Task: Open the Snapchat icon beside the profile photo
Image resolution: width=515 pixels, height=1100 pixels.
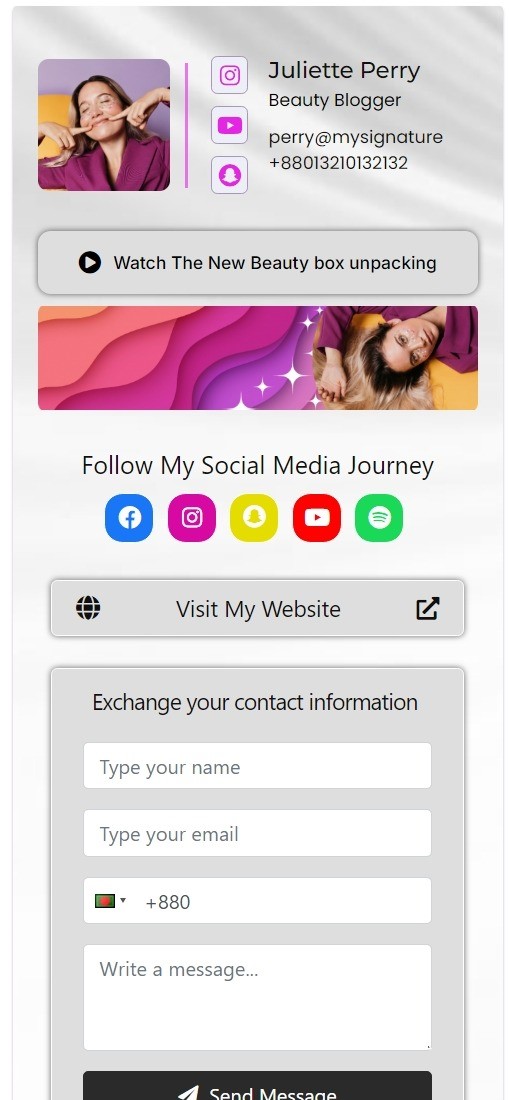Action: click(229, 175)
